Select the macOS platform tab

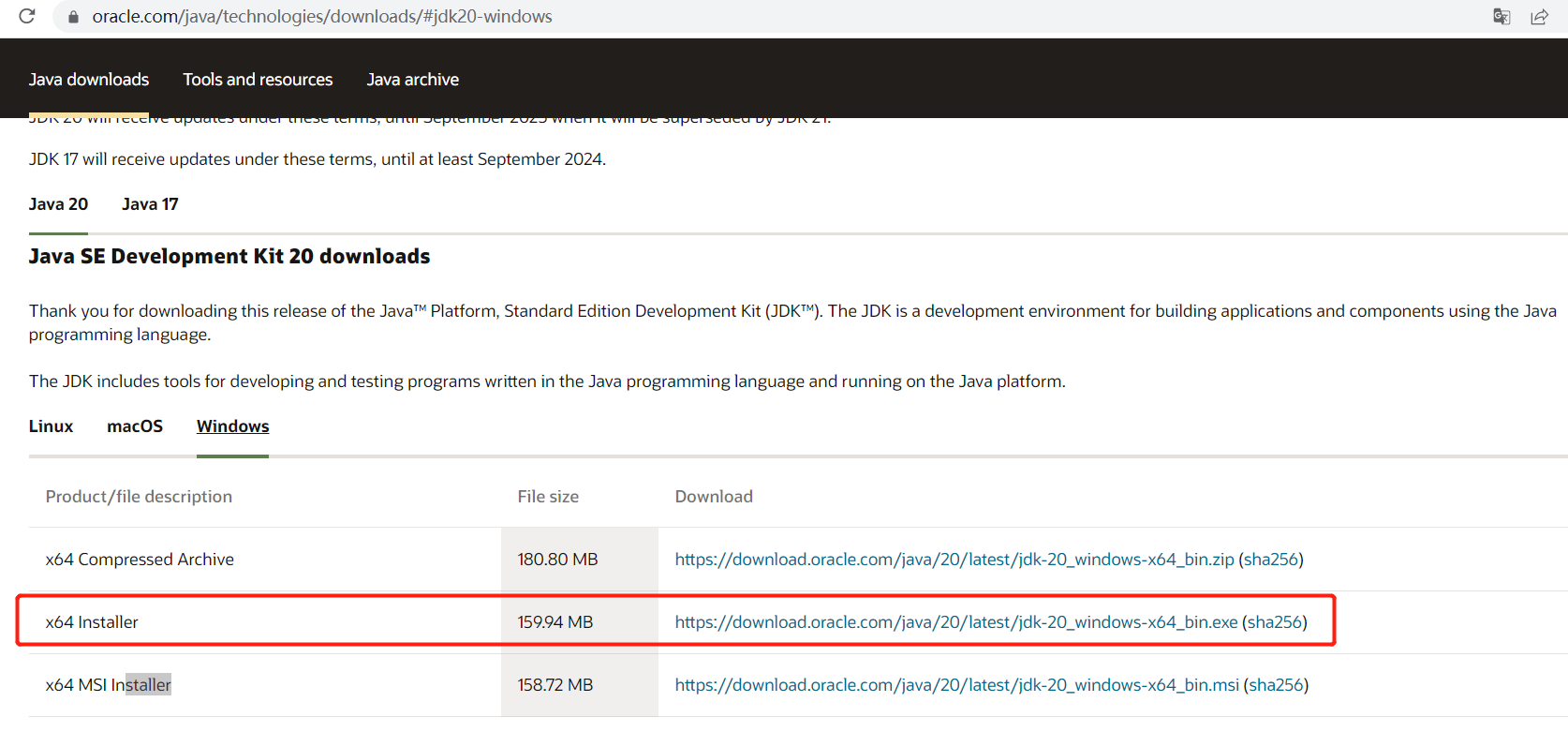click(135, 426)
